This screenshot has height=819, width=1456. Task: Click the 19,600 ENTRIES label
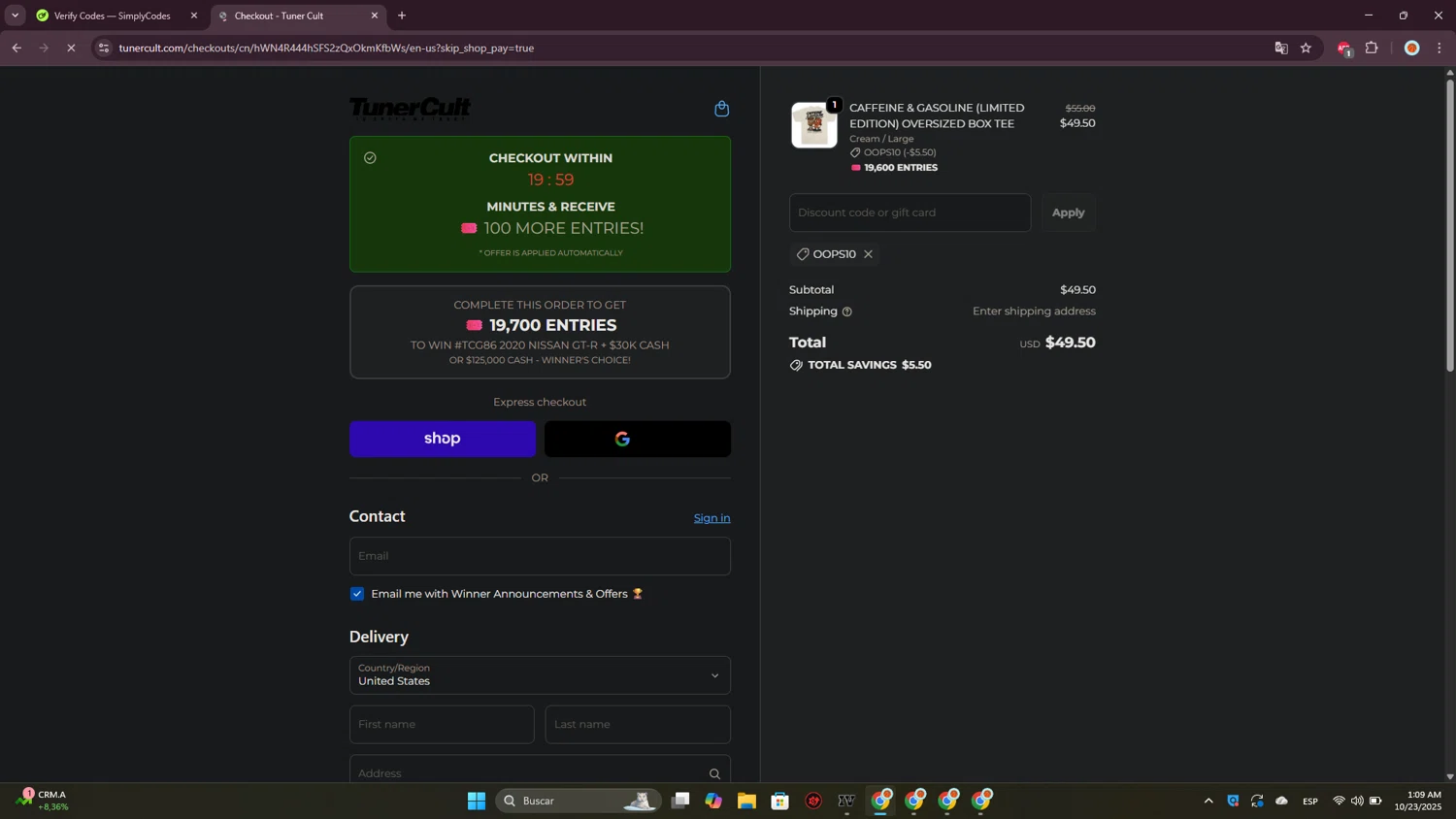pos(901,168)
